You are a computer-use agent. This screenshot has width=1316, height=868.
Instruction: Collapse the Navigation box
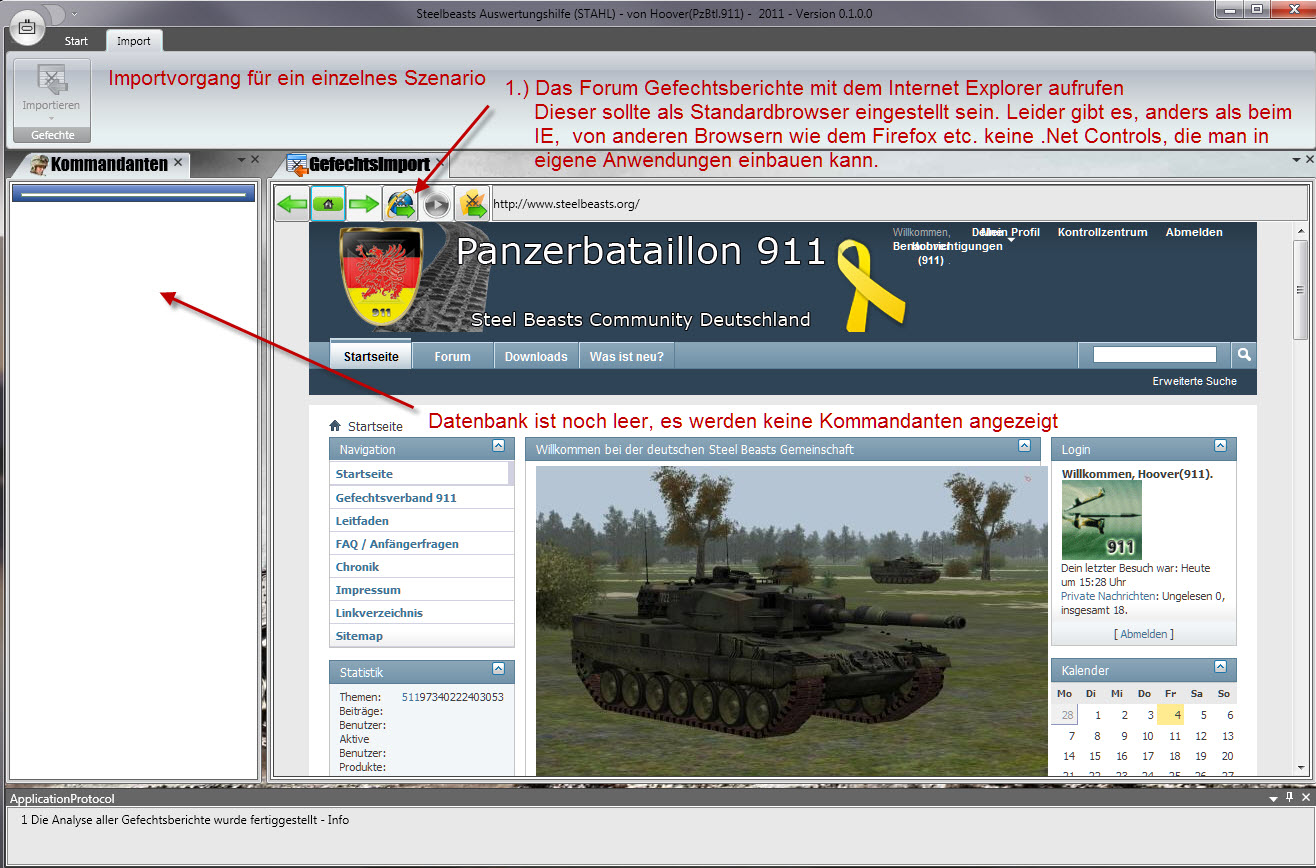pos(498,446)
